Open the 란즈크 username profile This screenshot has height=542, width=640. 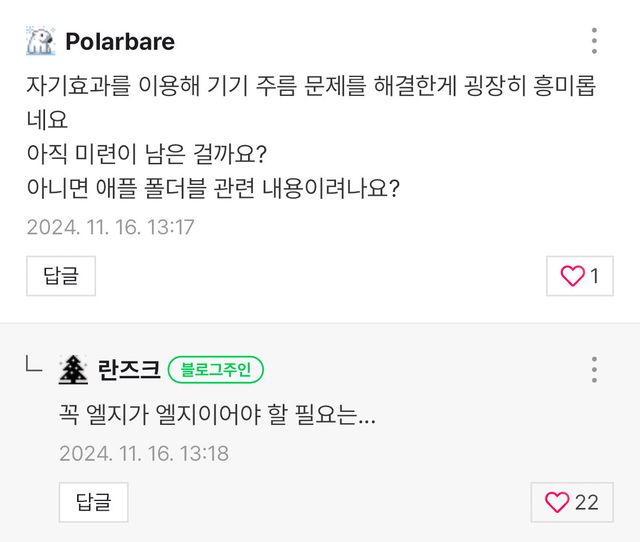pyautogui.click(x=129, y=370)
